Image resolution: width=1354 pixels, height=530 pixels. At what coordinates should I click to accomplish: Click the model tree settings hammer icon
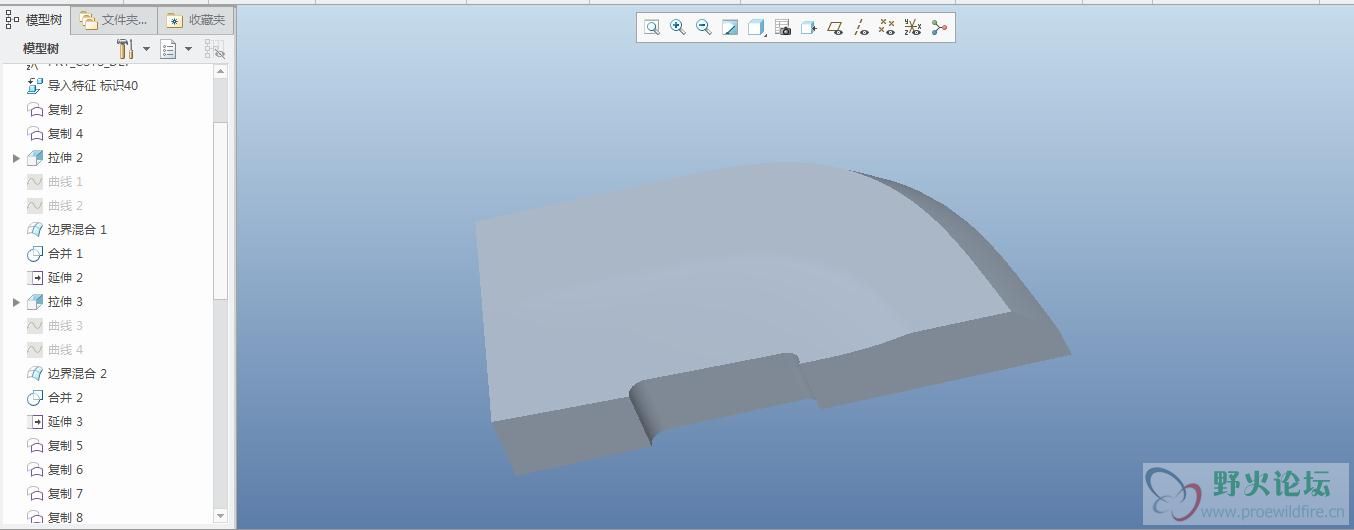(x=125, y=49)
